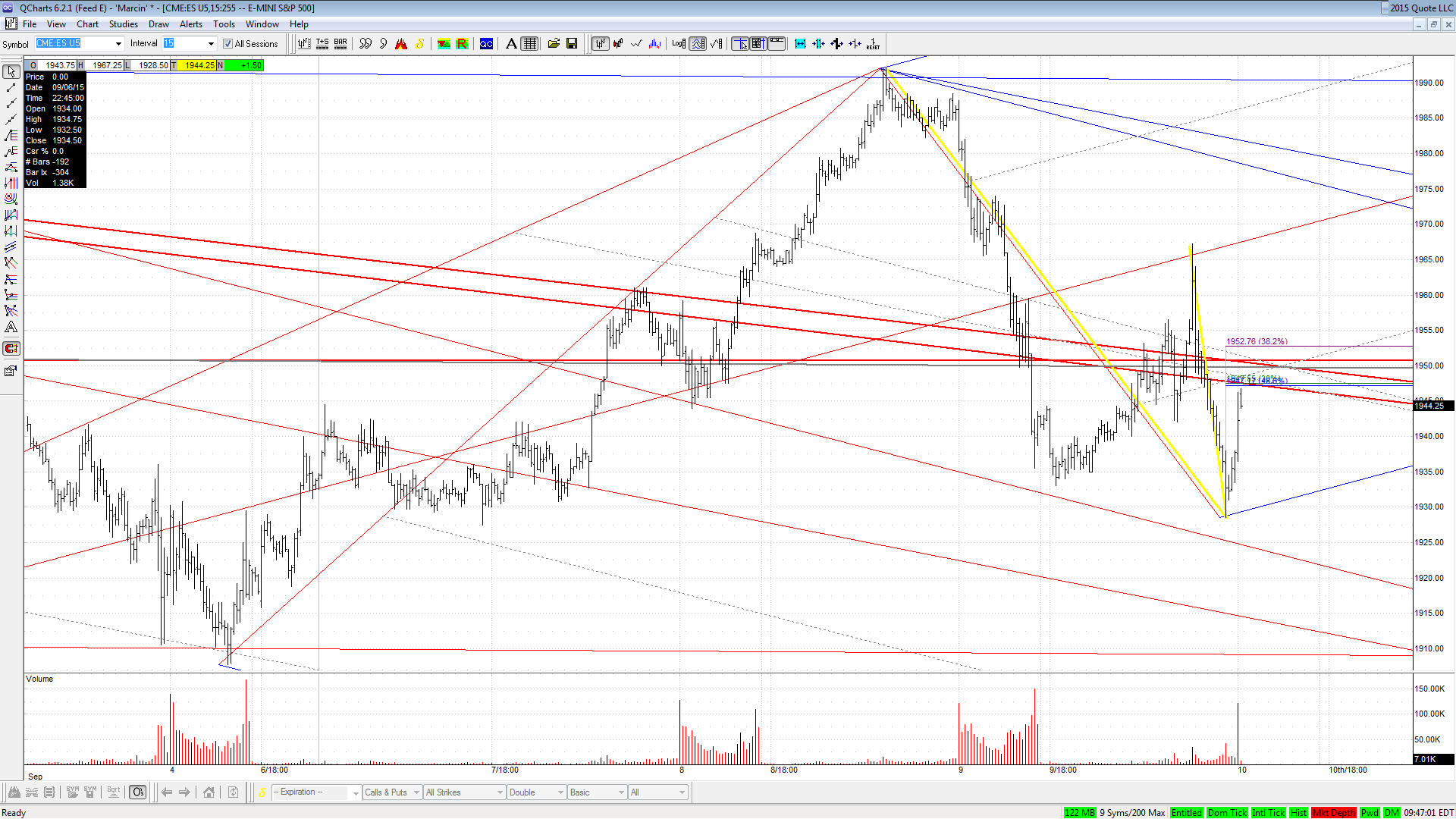This screenshot has height=819, width=1456.
Task: Toggle the crosshair cursor mode
Action: pyautogui.click(x=740, y=44)
